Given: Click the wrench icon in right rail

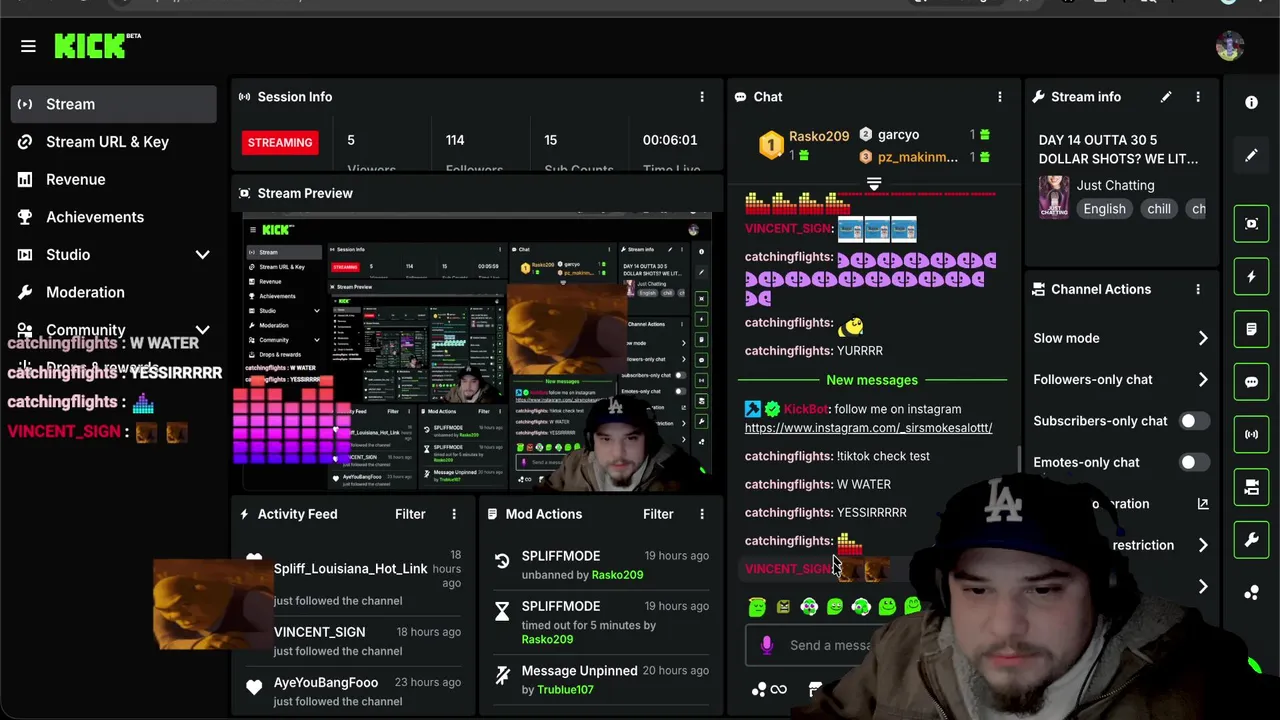Looking at the screenshot, I should (x=1251, y=541).
